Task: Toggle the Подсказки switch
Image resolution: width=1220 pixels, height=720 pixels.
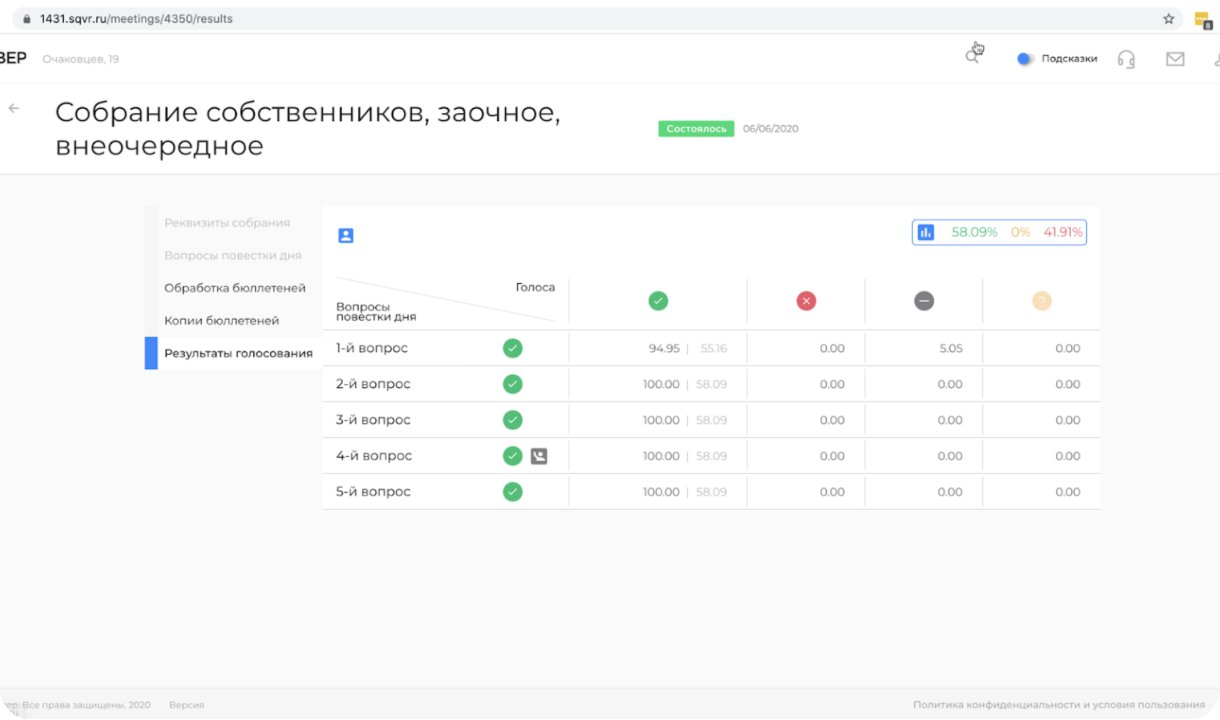Action: coord(1025,59)
